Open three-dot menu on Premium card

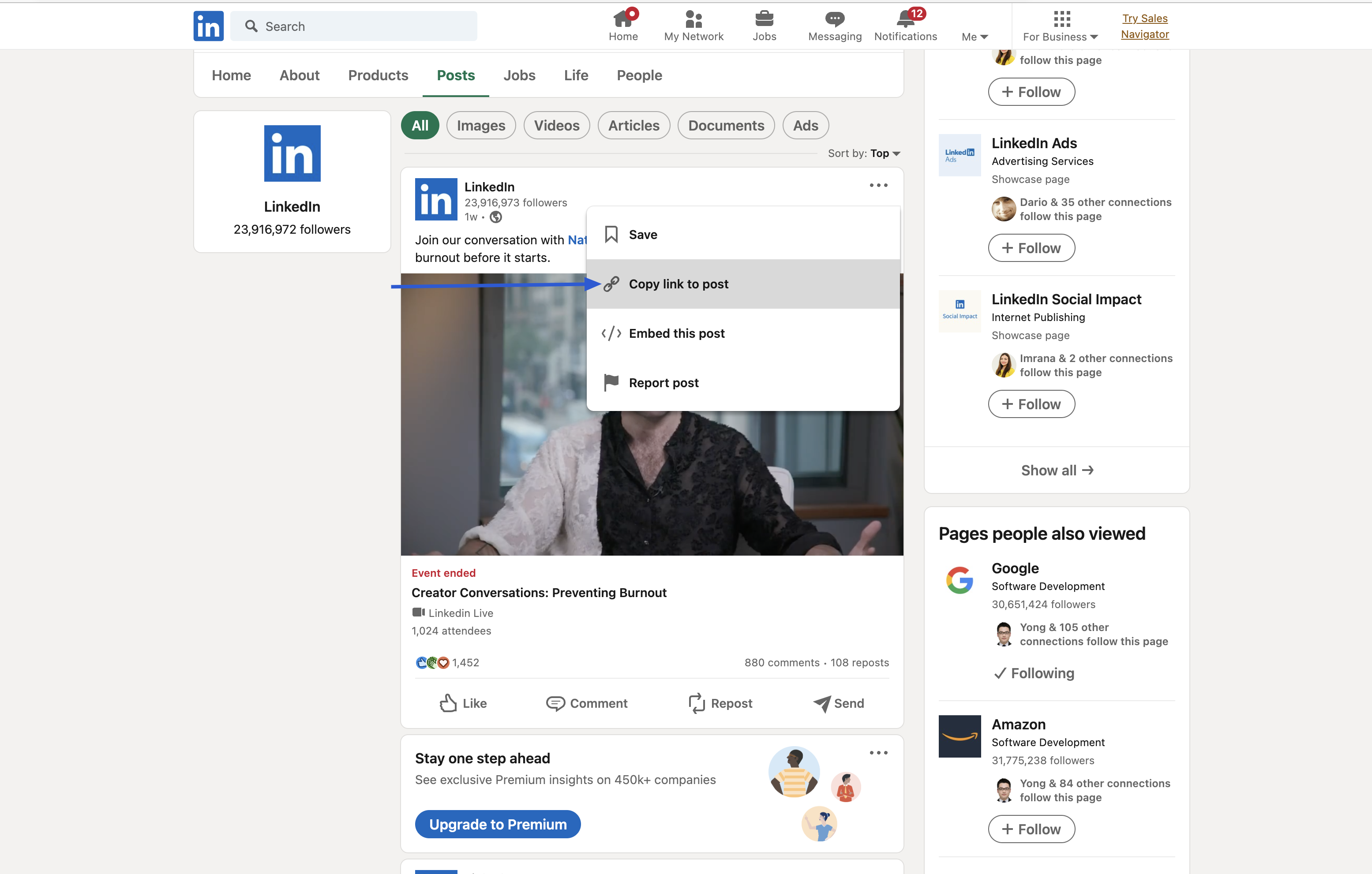(x=878, y=753)
